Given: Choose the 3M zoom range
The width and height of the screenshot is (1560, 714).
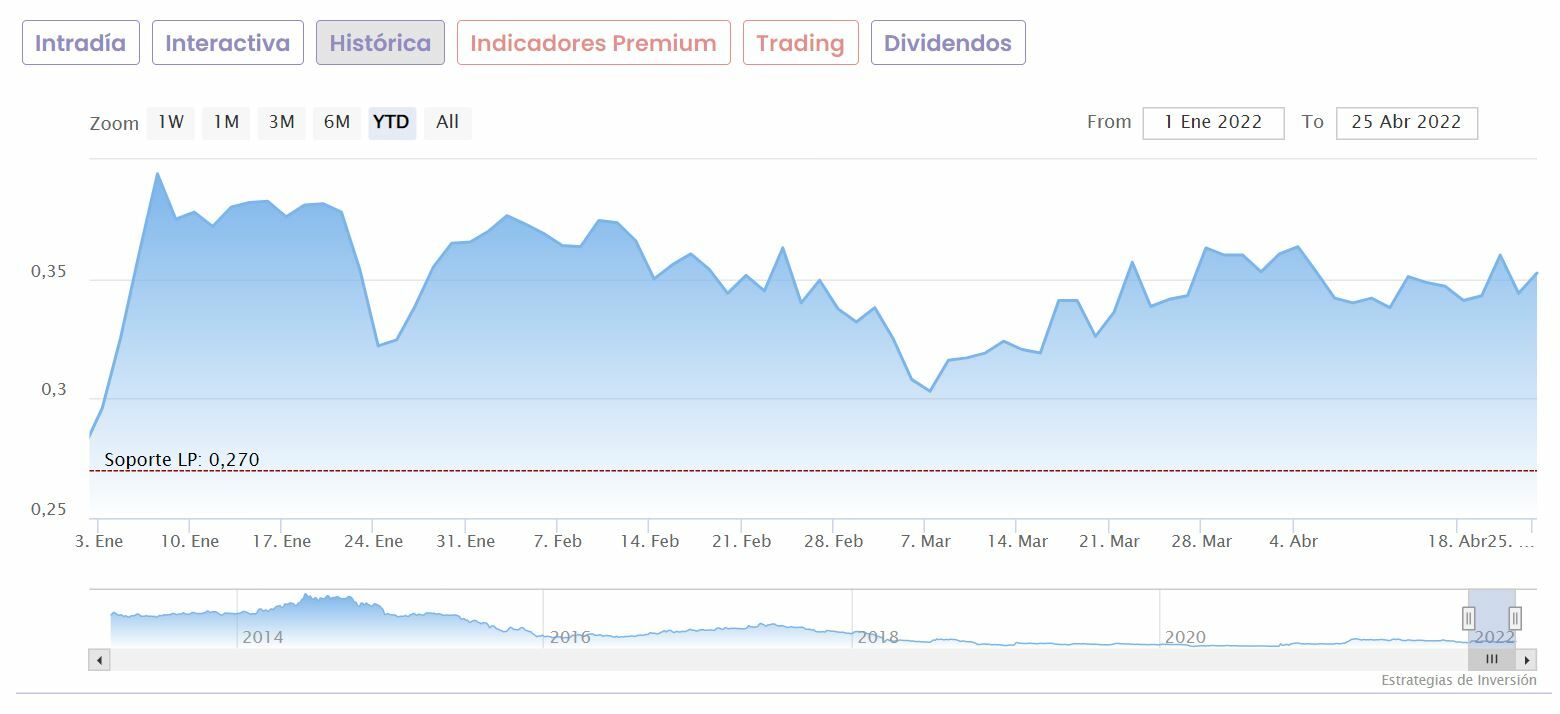Looking at the screenshot, I should point(281,122).
